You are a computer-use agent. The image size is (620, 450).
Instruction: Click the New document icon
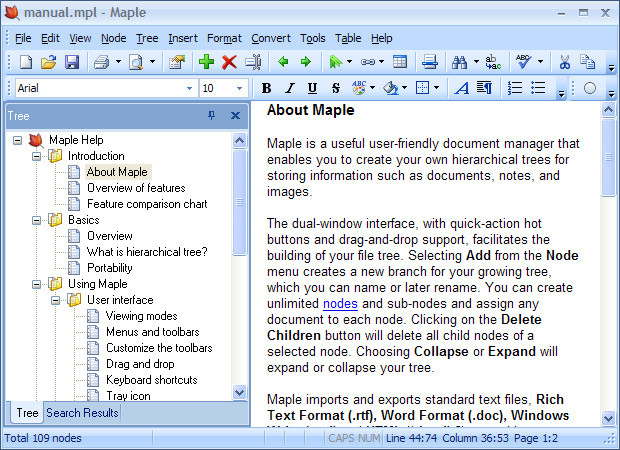[x=26, y=62]
